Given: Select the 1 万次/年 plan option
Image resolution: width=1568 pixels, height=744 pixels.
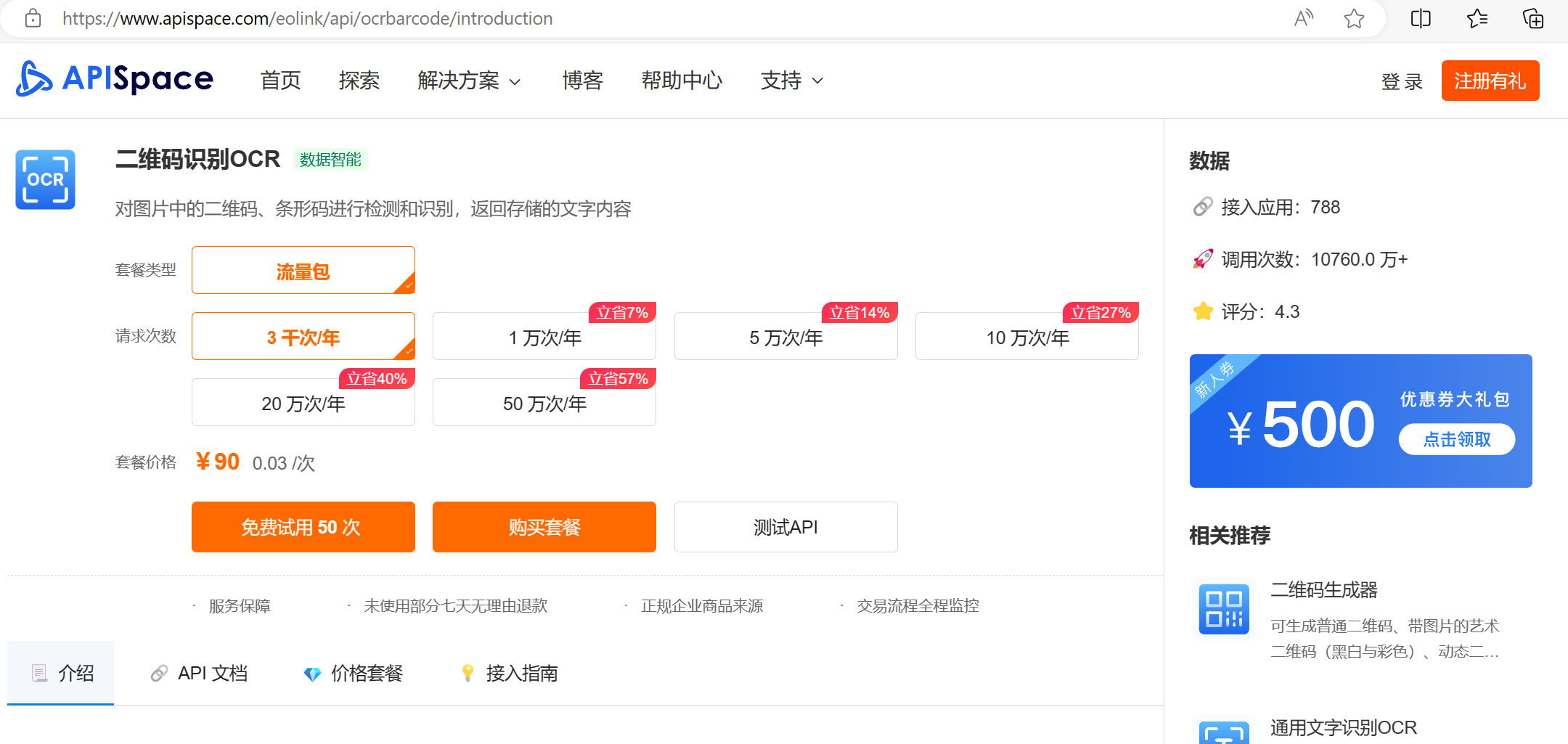Looking at the screenshot, I should 544,336.
